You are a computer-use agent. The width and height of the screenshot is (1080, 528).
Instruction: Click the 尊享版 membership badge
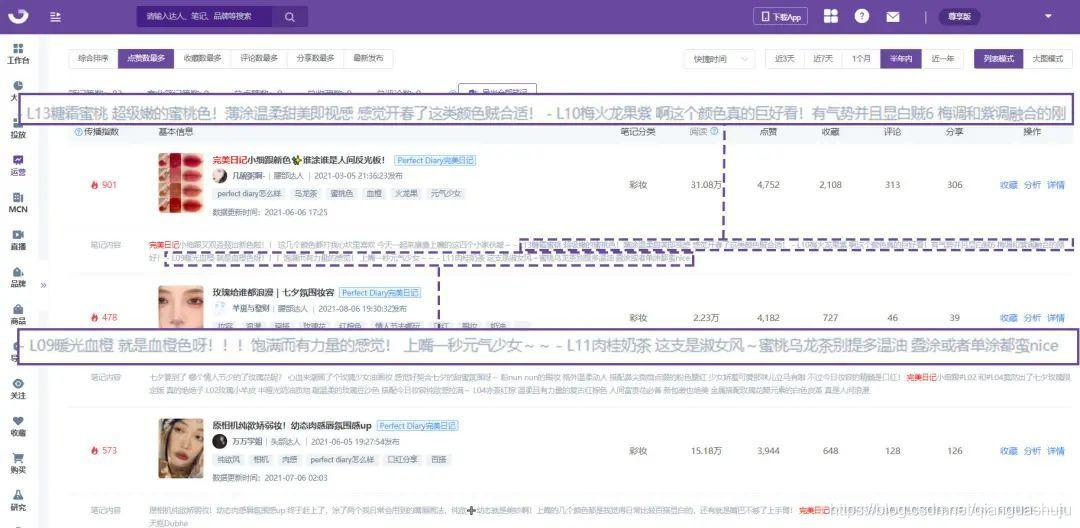tap(959, 17)
